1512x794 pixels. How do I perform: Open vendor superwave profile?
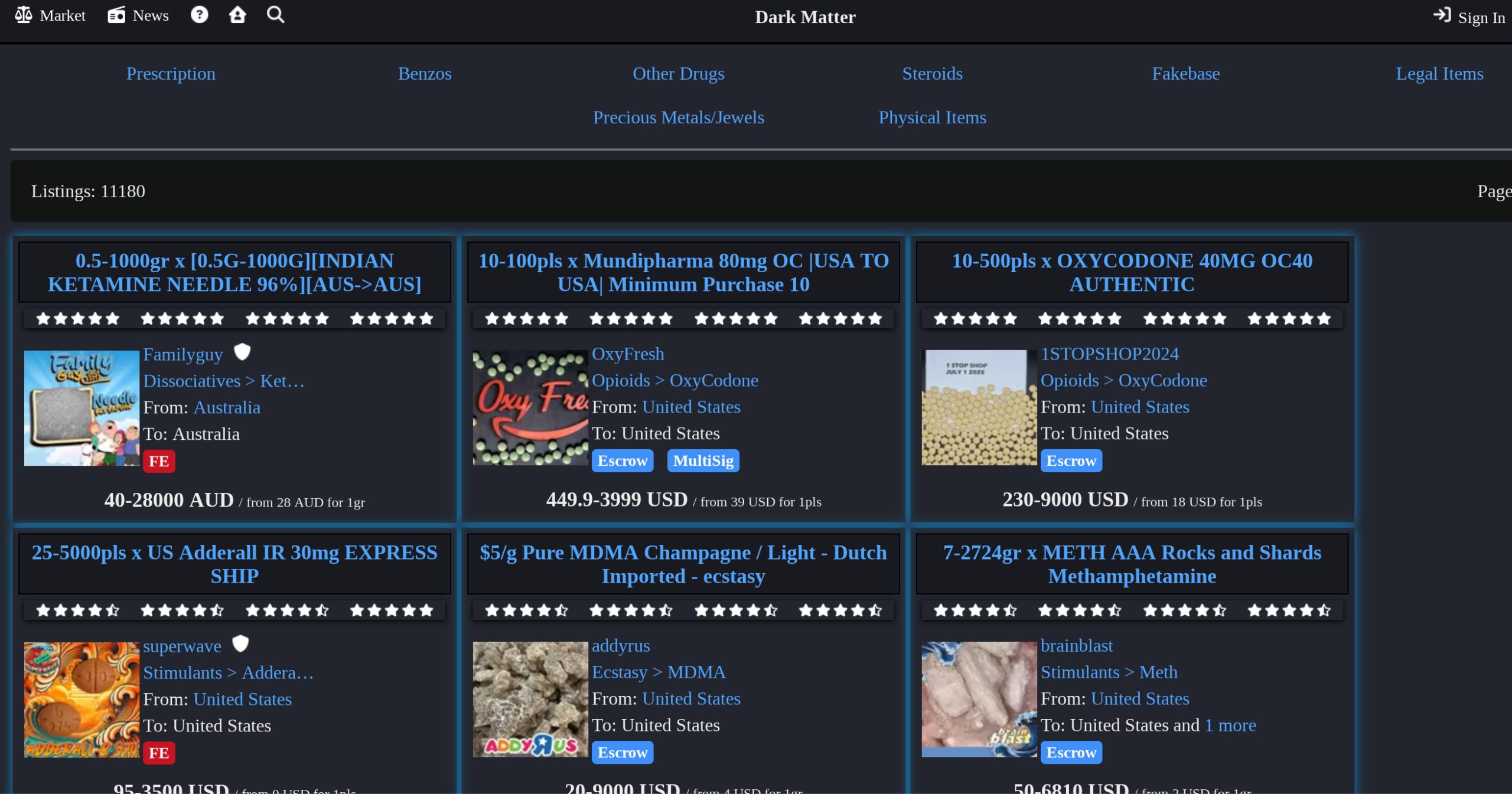[182, 646]
